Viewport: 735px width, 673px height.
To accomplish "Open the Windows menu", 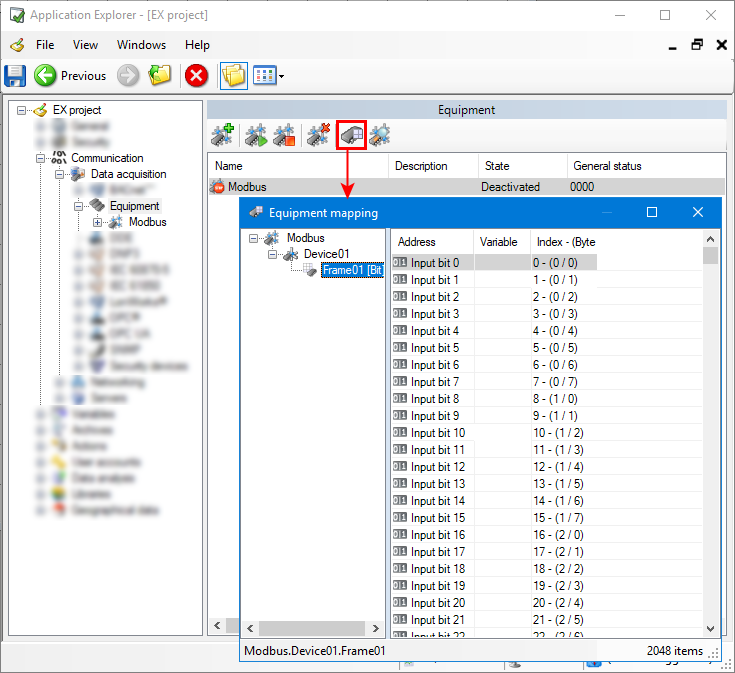I will tap(141, 45).
